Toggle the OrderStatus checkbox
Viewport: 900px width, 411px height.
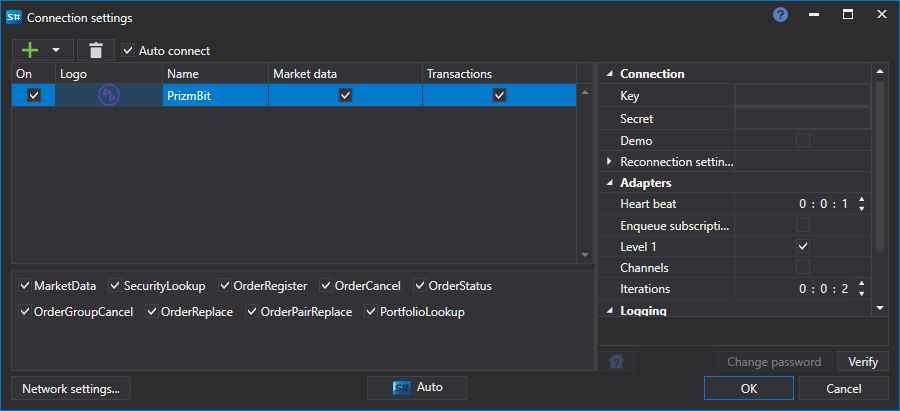[x=420, y=285]
